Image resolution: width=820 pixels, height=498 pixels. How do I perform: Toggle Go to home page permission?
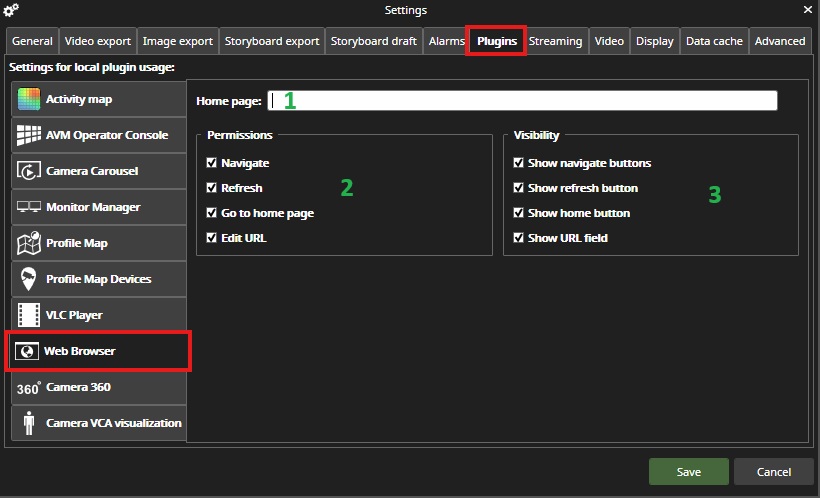coord(211,212)
